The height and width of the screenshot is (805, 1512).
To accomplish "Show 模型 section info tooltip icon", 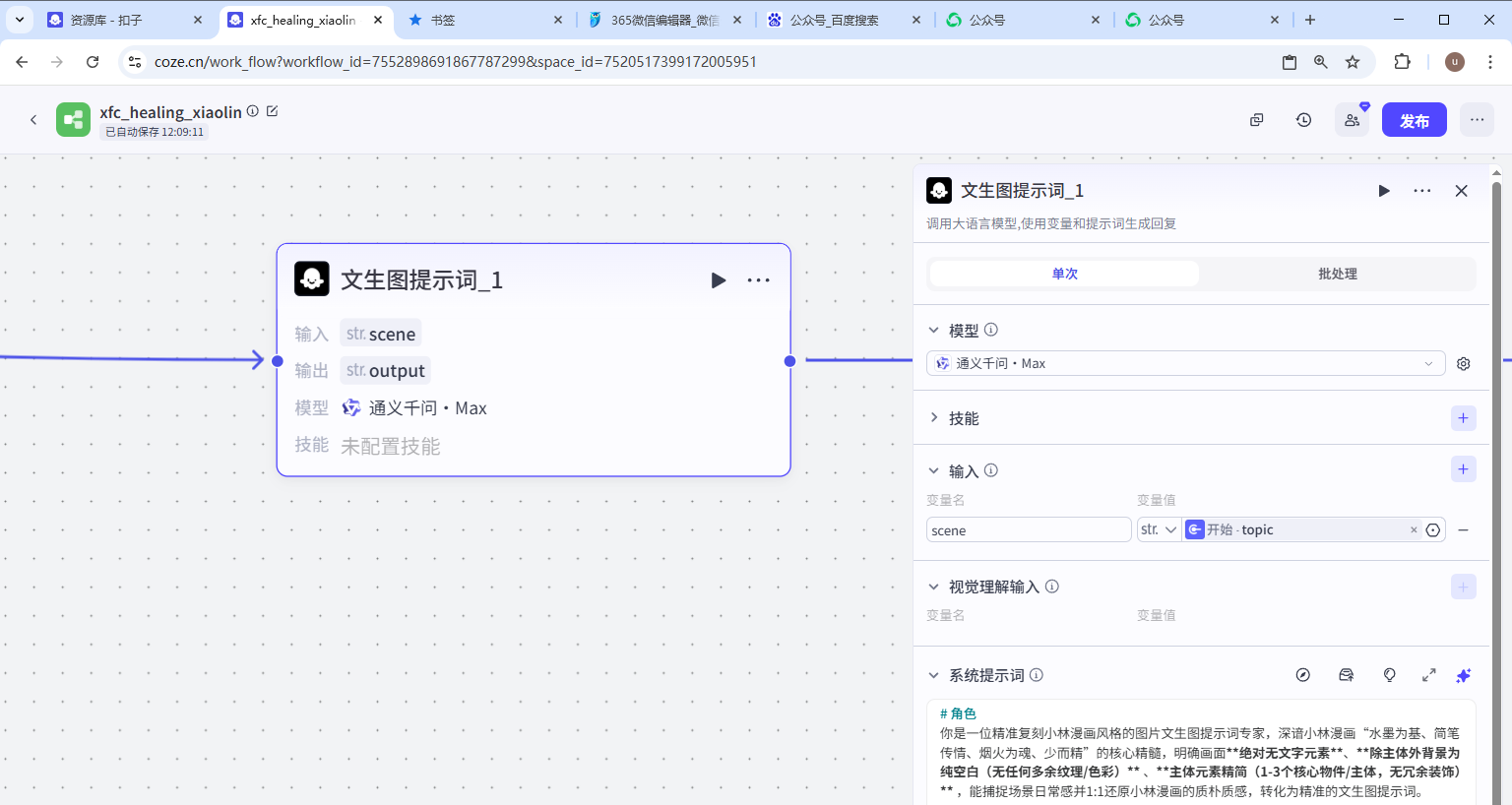I will (991, 330).
